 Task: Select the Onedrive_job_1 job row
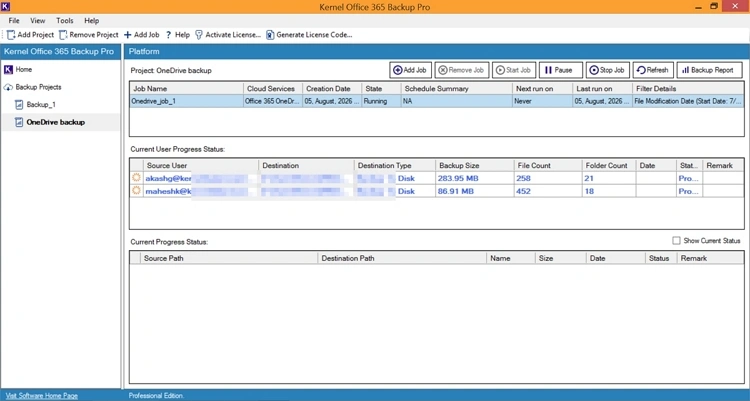tap(436, 101)
